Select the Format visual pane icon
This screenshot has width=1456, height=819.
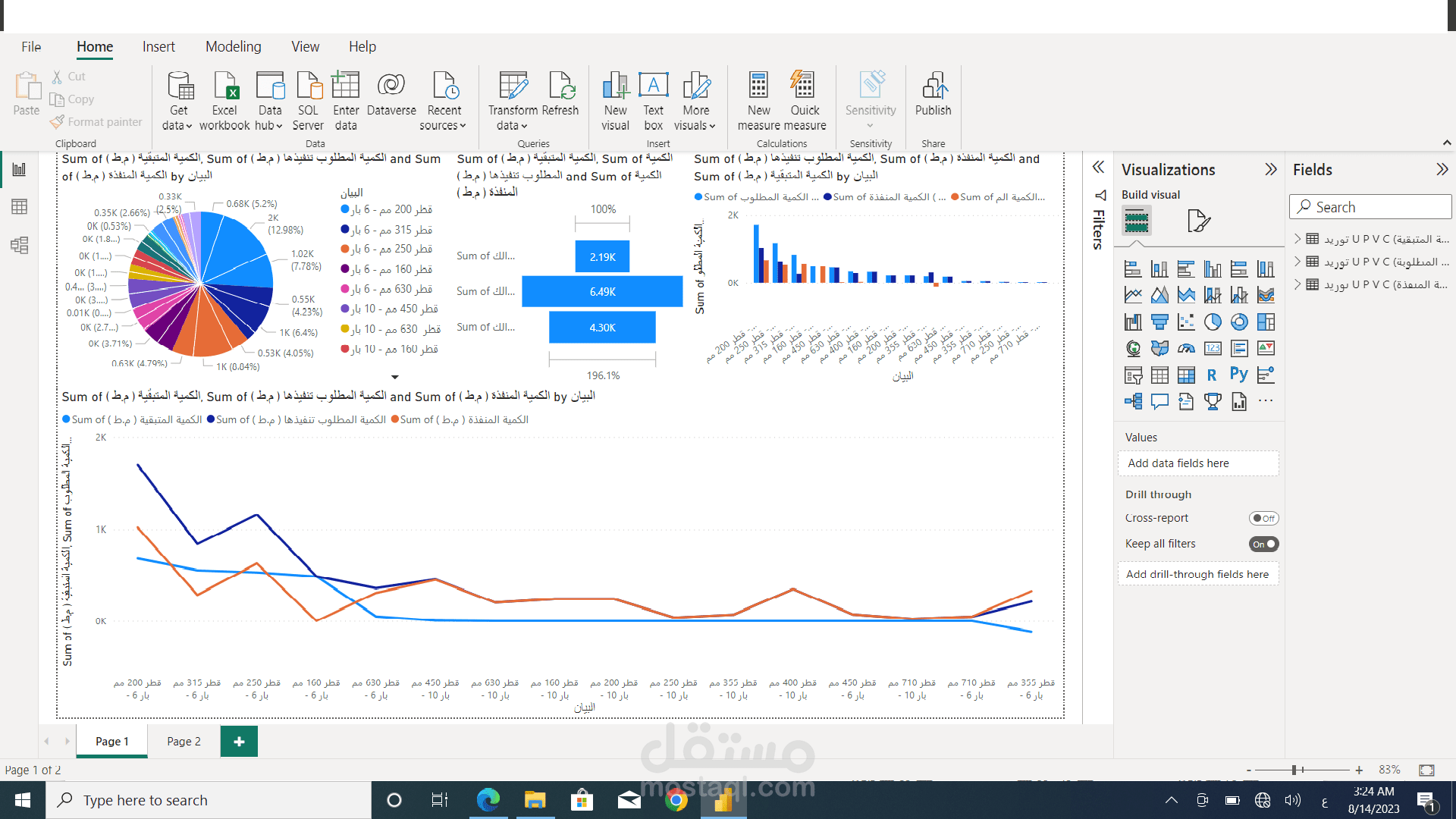1198,221
